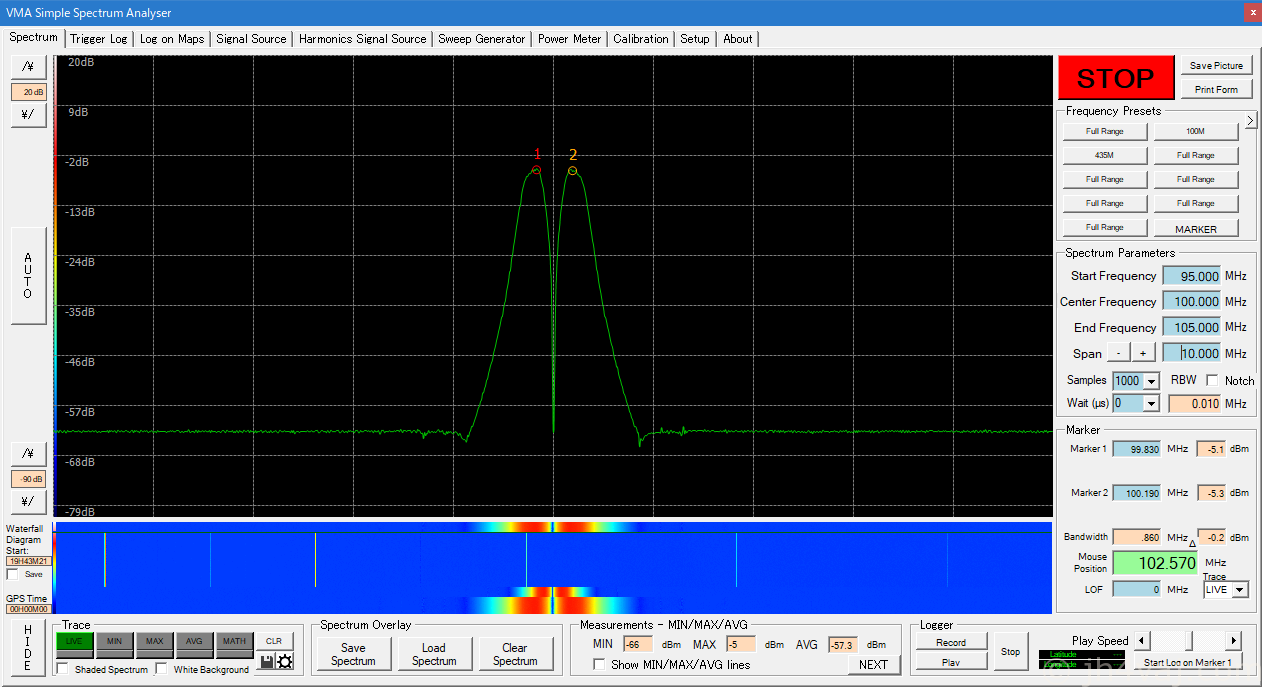Click the HIDE panel button

point(28,647)
